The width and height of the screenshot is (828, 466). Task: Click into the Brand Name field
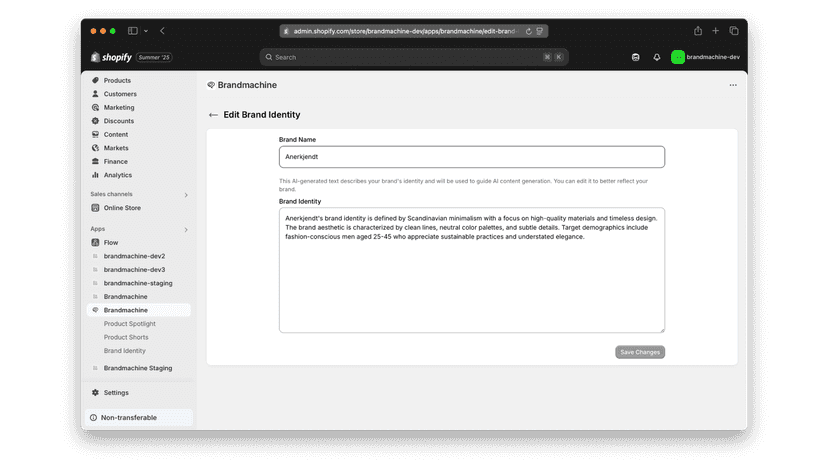pyautogui.click(x=472, y=157)
